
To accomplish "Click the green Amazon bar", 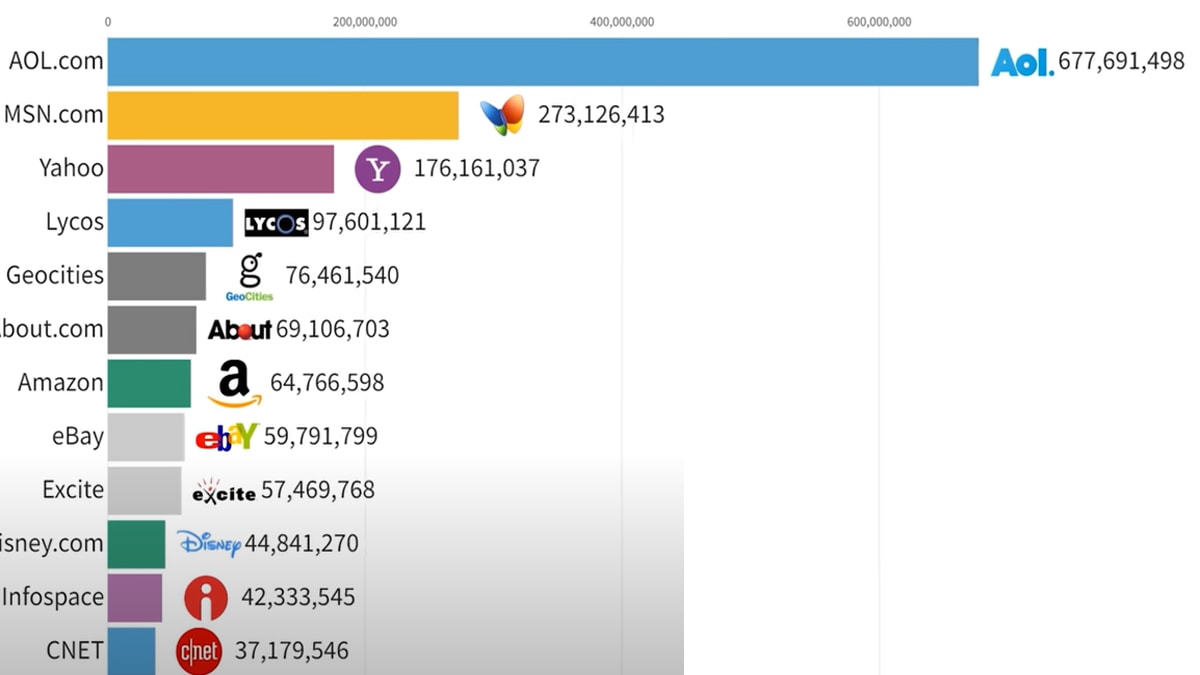I will 149,384.
